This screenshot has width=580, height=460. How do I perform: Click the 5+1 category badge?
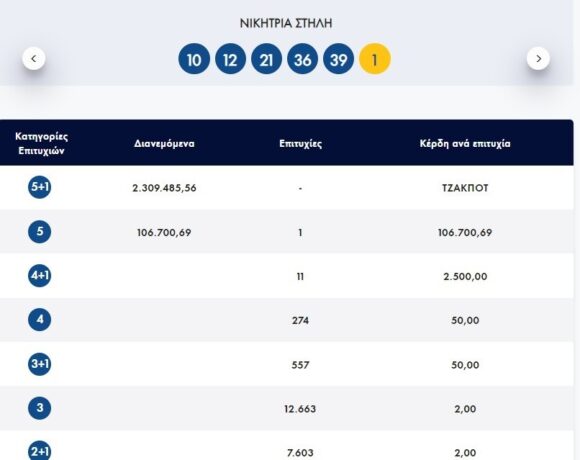[x=40, y=187]
